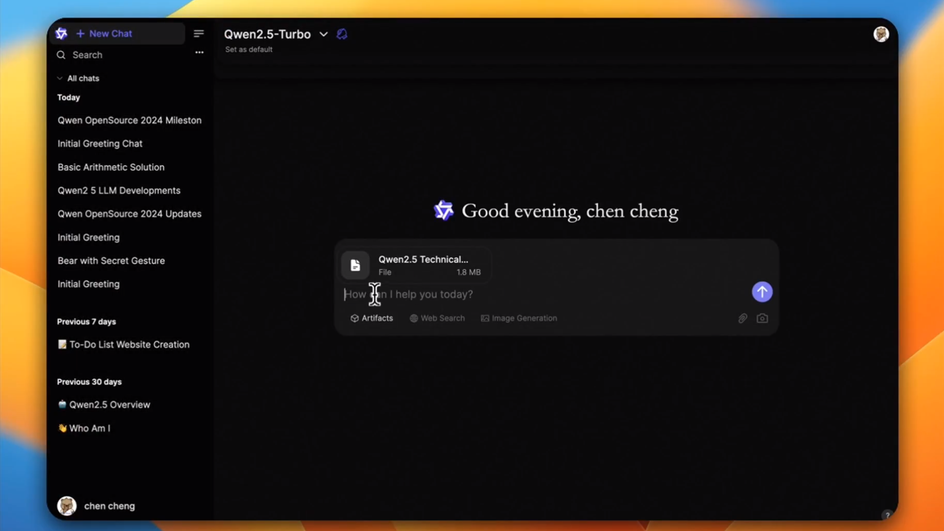Open the Who Am I chat
This screenshot has height=531, width=944.
click(x=84, y=428)
